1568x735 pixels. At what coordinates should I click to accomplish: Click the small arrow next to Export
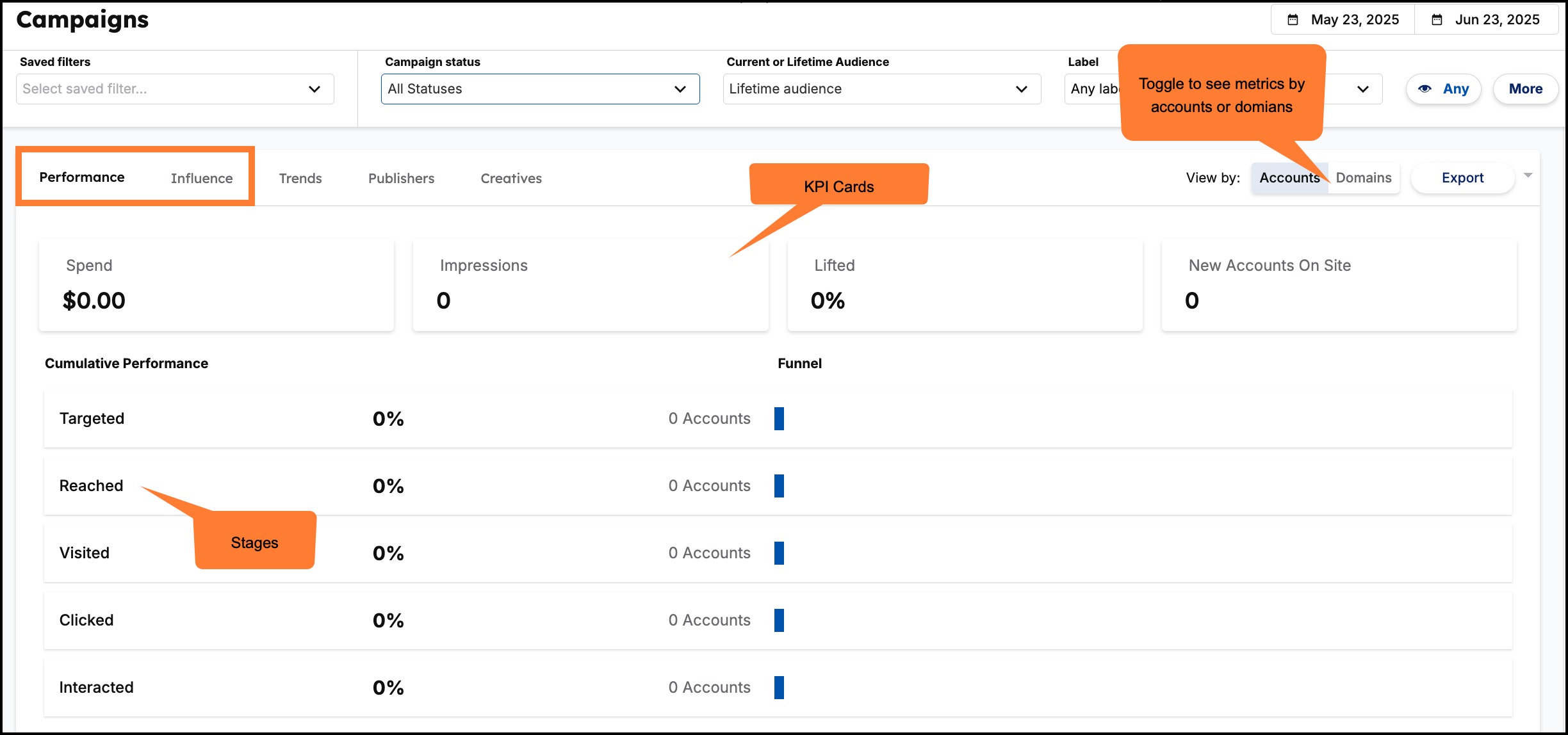(x=1528, y=175)
